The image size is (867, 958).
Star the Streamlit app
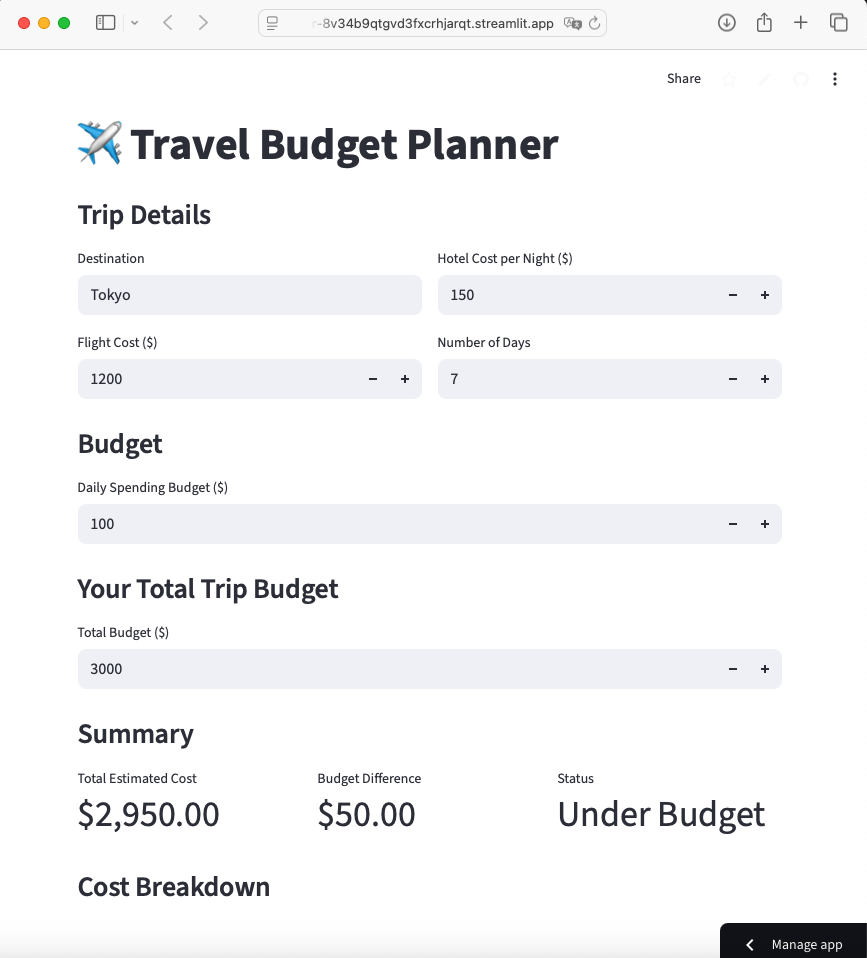coord(729,79)
